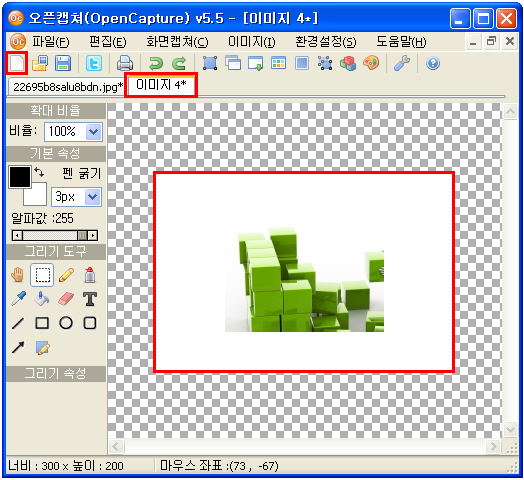Create a new blank image
524x480 pixels.
point(17,63)
